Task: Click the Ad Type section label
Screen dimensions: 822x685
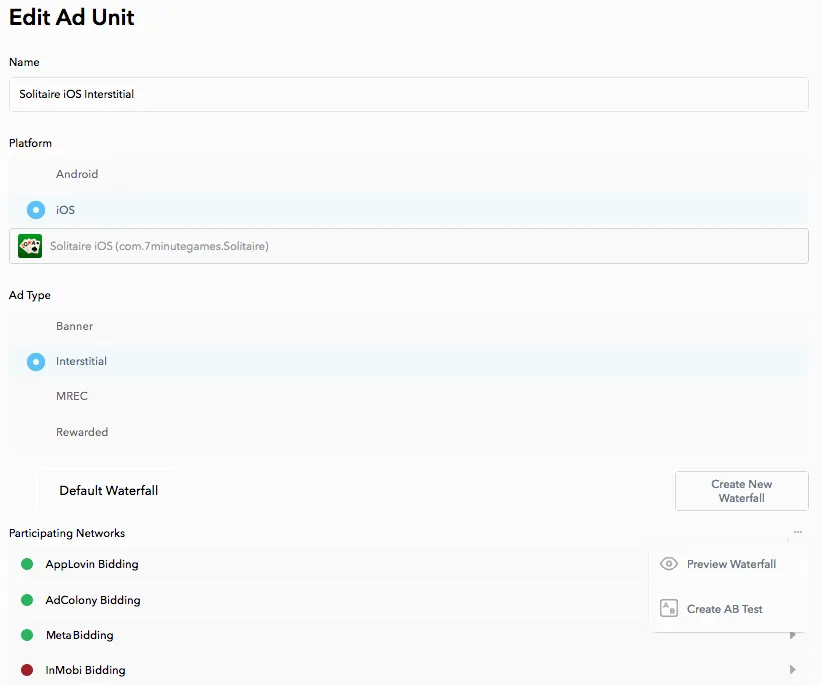Action: (x=30, y=296)
